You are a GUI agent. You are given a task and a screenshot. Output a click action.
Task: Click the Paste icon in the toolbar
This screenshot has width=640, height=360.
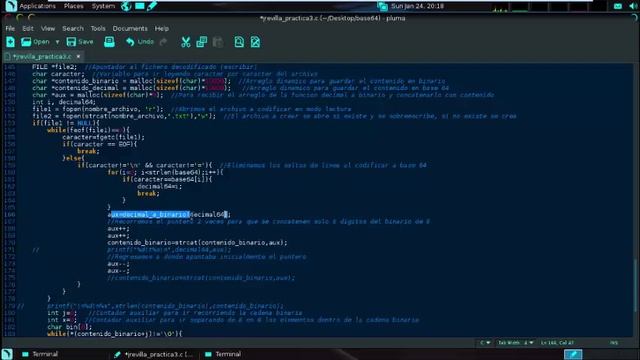(218, 42)
